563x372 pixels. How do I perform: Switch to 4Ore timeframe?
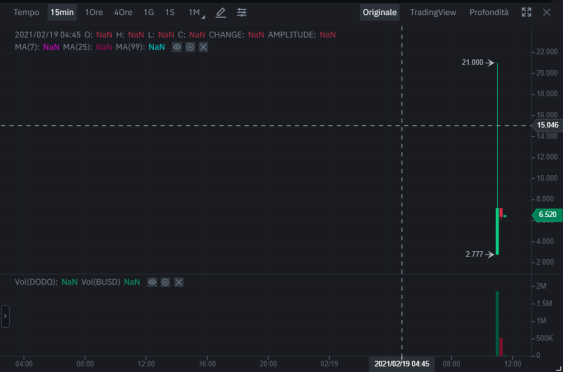click(123, 13)
